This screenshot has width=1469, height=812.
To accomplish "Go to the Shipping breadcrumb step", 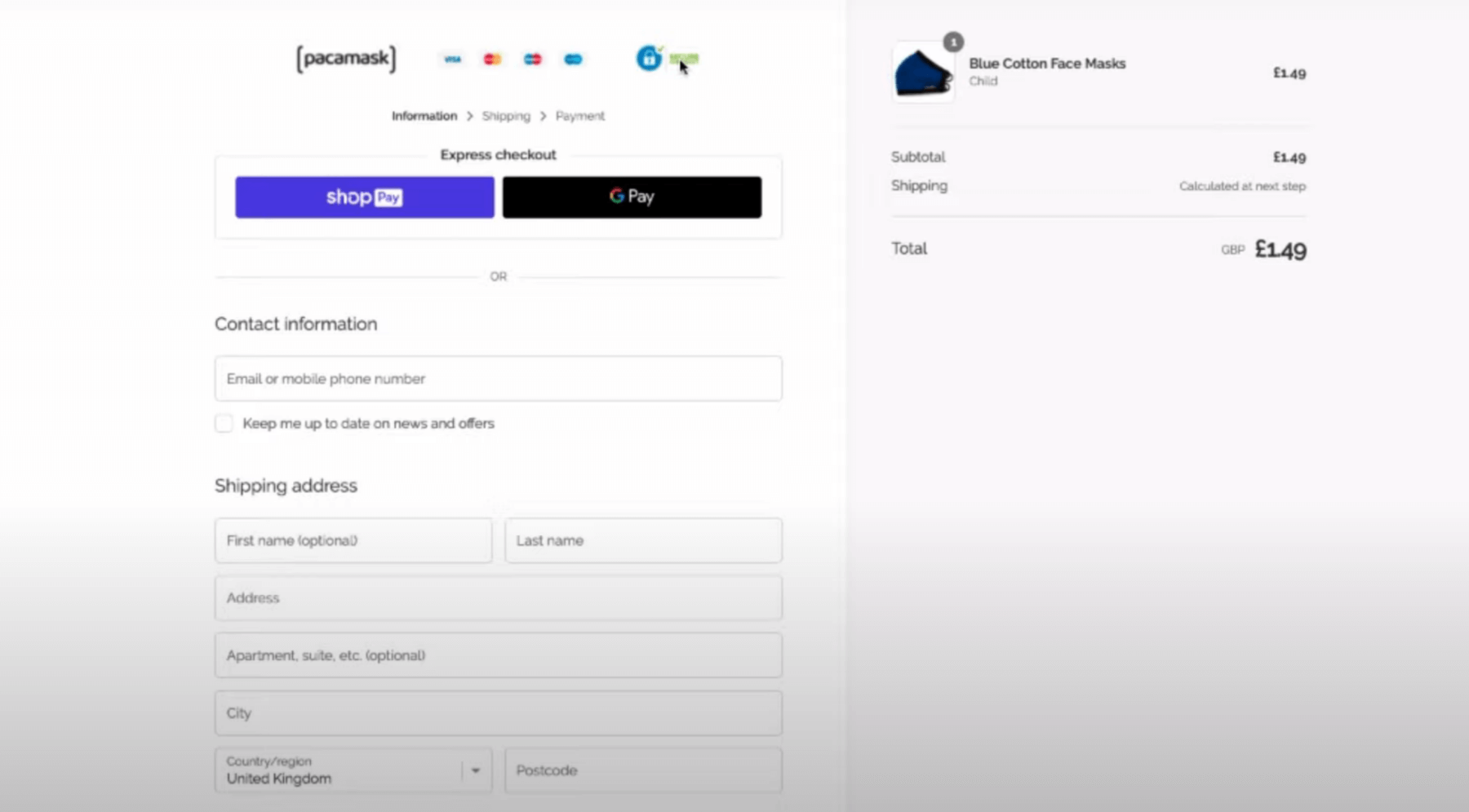I will [505, 116].
